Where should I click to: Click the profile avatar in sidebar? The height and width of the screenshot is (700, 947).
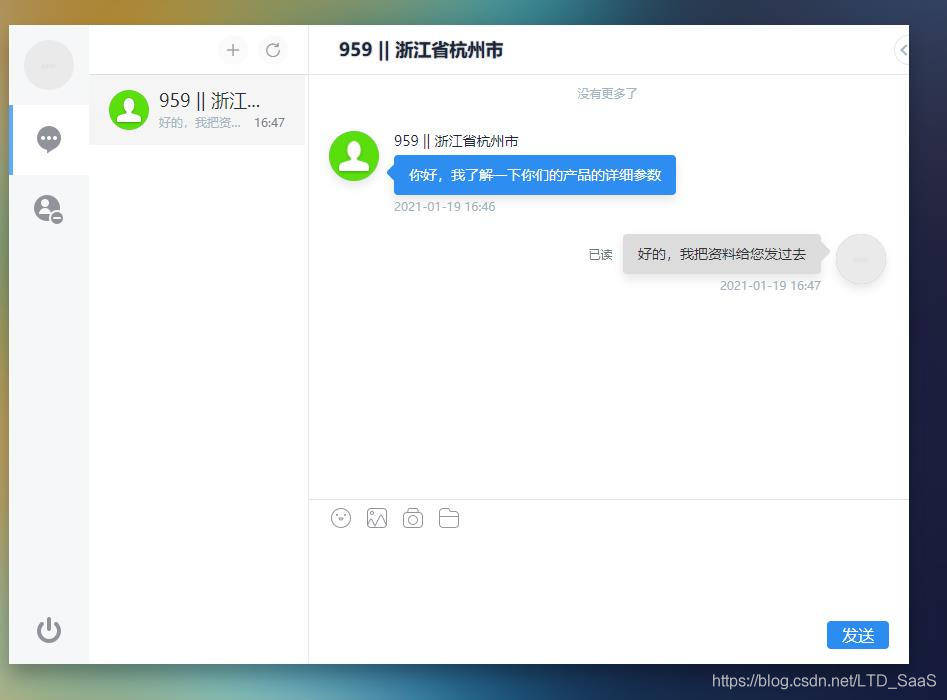(x=49, y=65)
